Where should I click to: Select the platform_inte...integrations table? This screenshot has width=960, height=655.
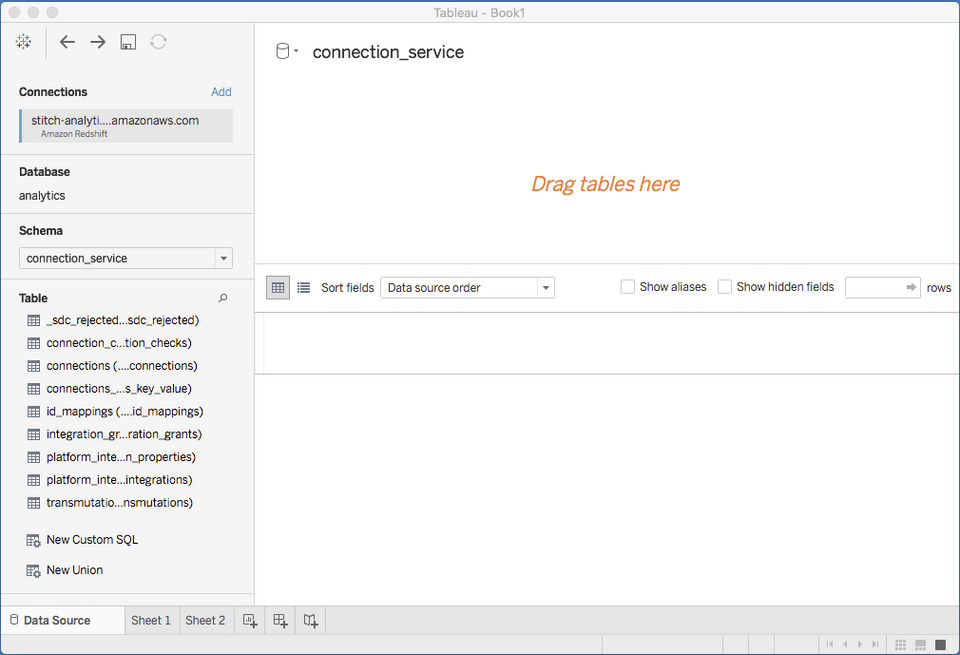119,480
